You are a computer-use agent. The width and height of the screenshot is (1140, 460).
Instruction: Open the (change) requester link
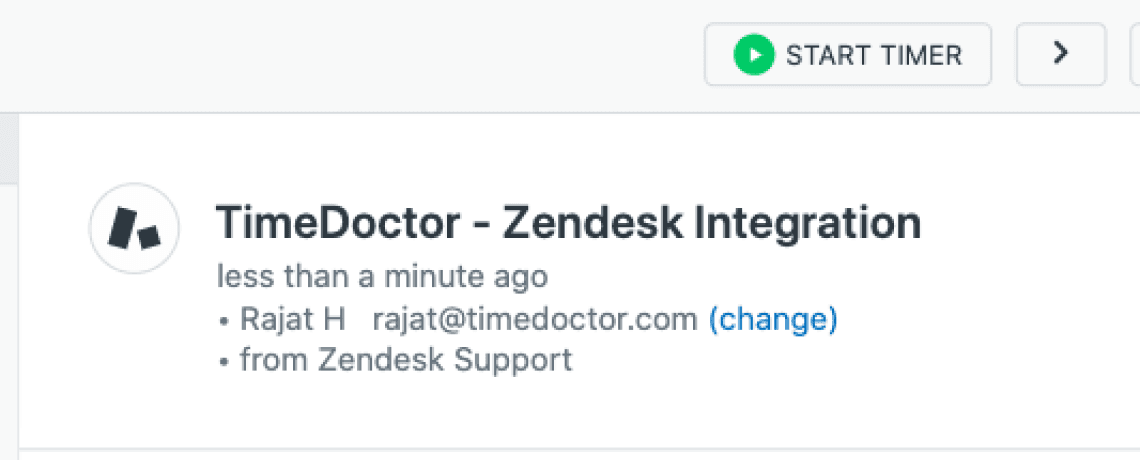772,319
